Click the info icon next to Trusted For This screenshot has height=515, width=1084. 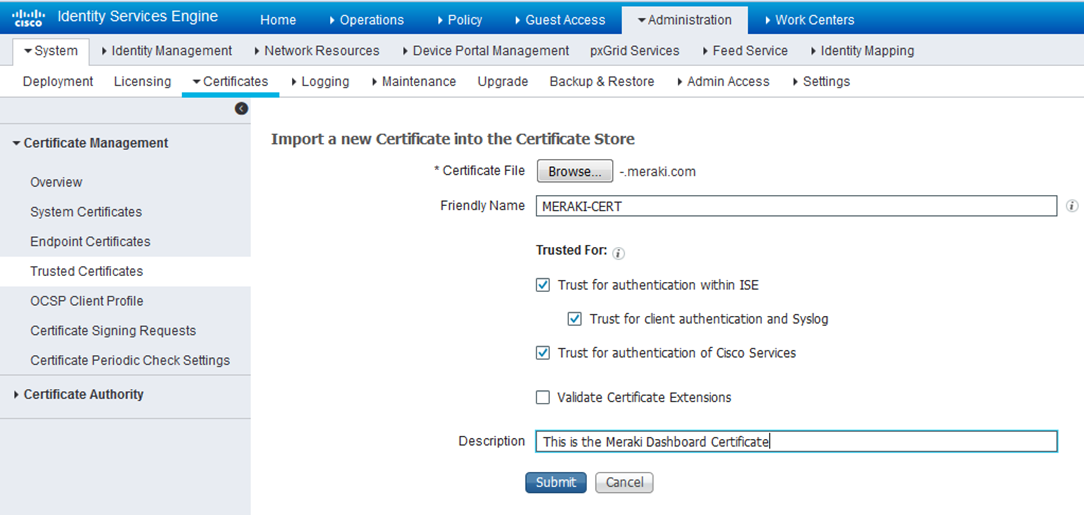[x=619, y=254]
